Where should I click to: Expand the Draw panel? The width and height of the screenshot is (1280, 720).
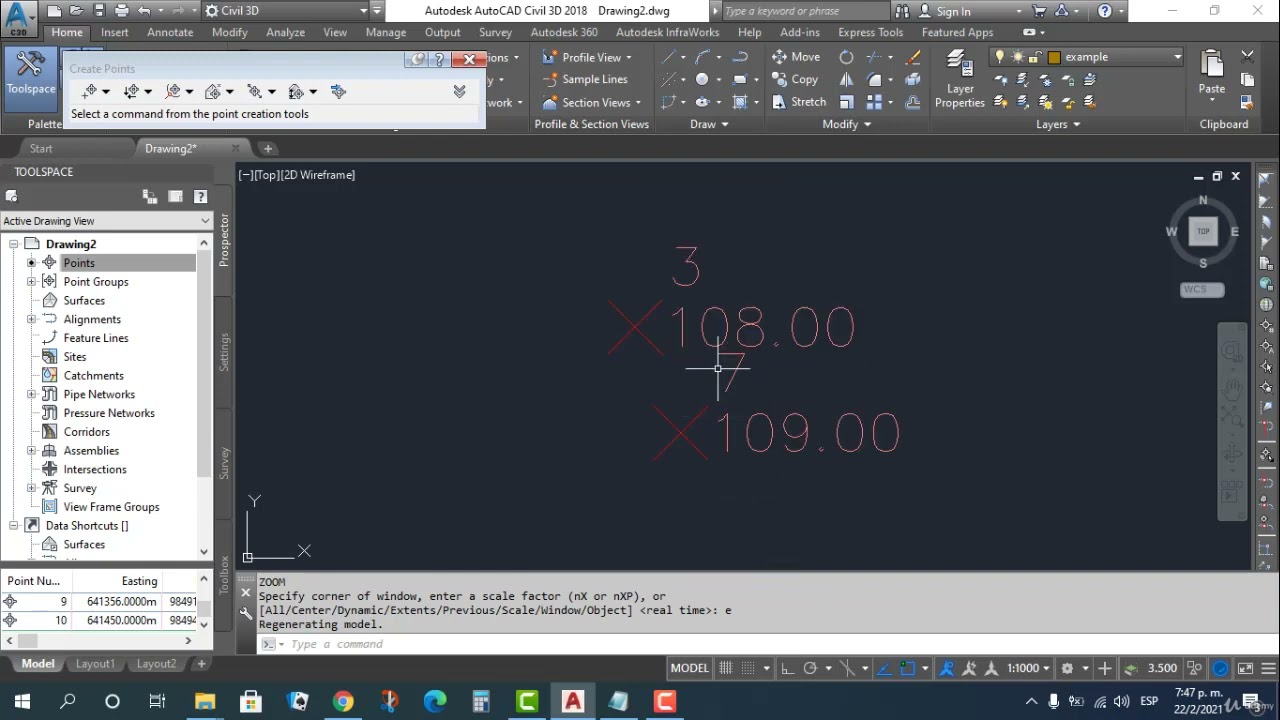tap(709, 124)
